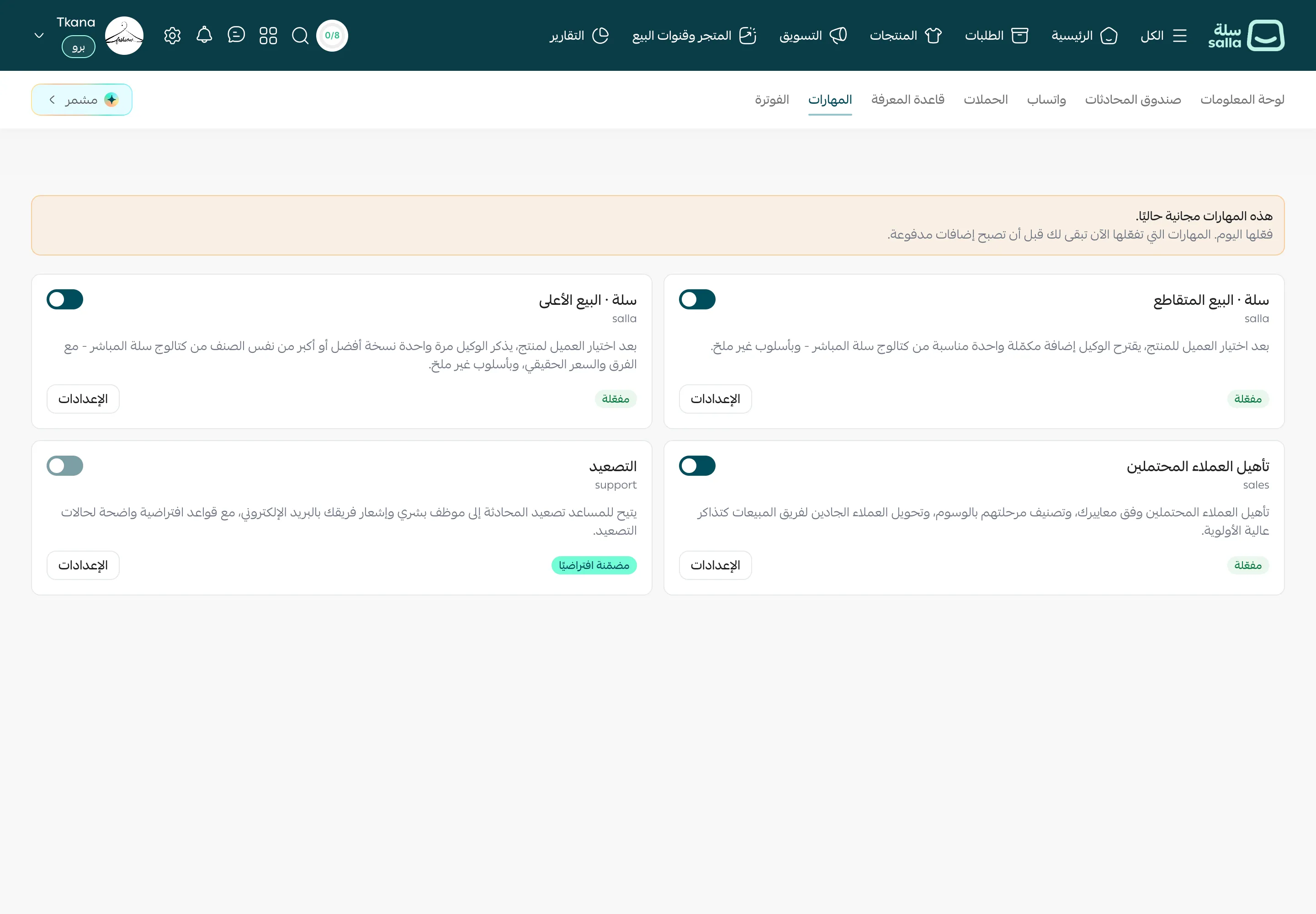Open the مثمر assistant button
The height and width of the screenshot is (914, 1316).
82,100
